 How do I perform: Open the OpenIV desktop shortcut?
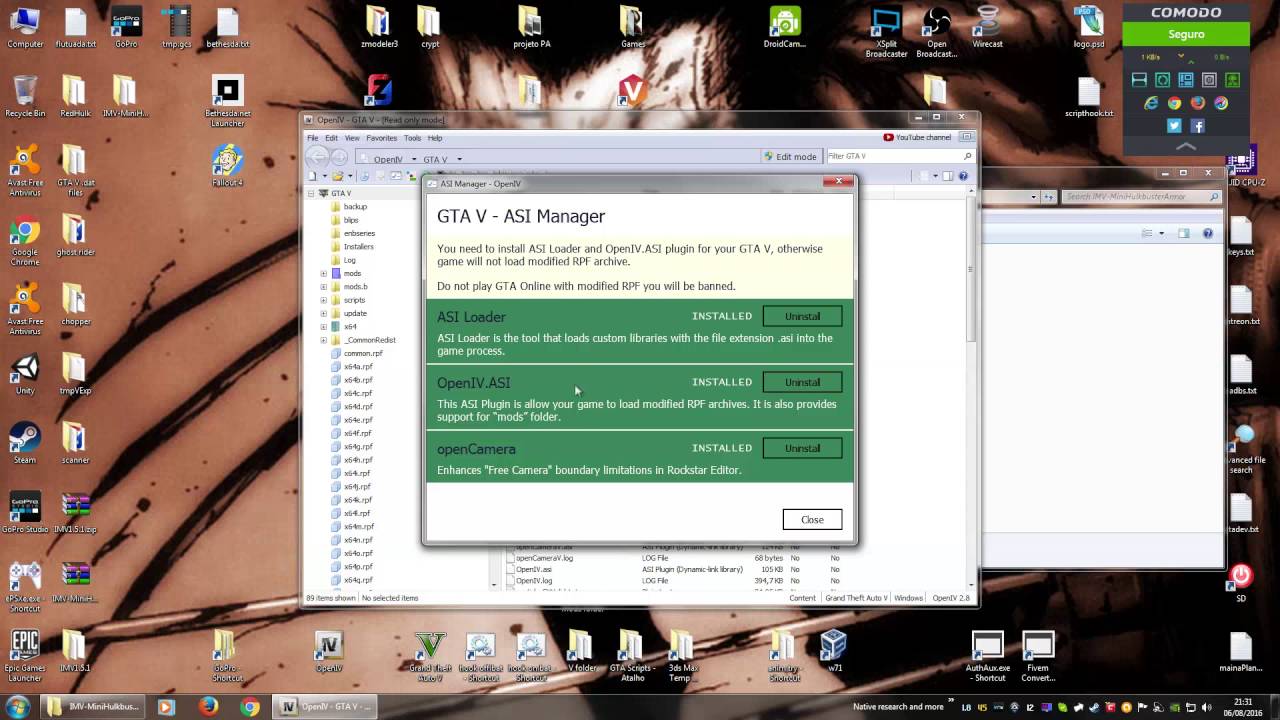click(x=329, y=651)
